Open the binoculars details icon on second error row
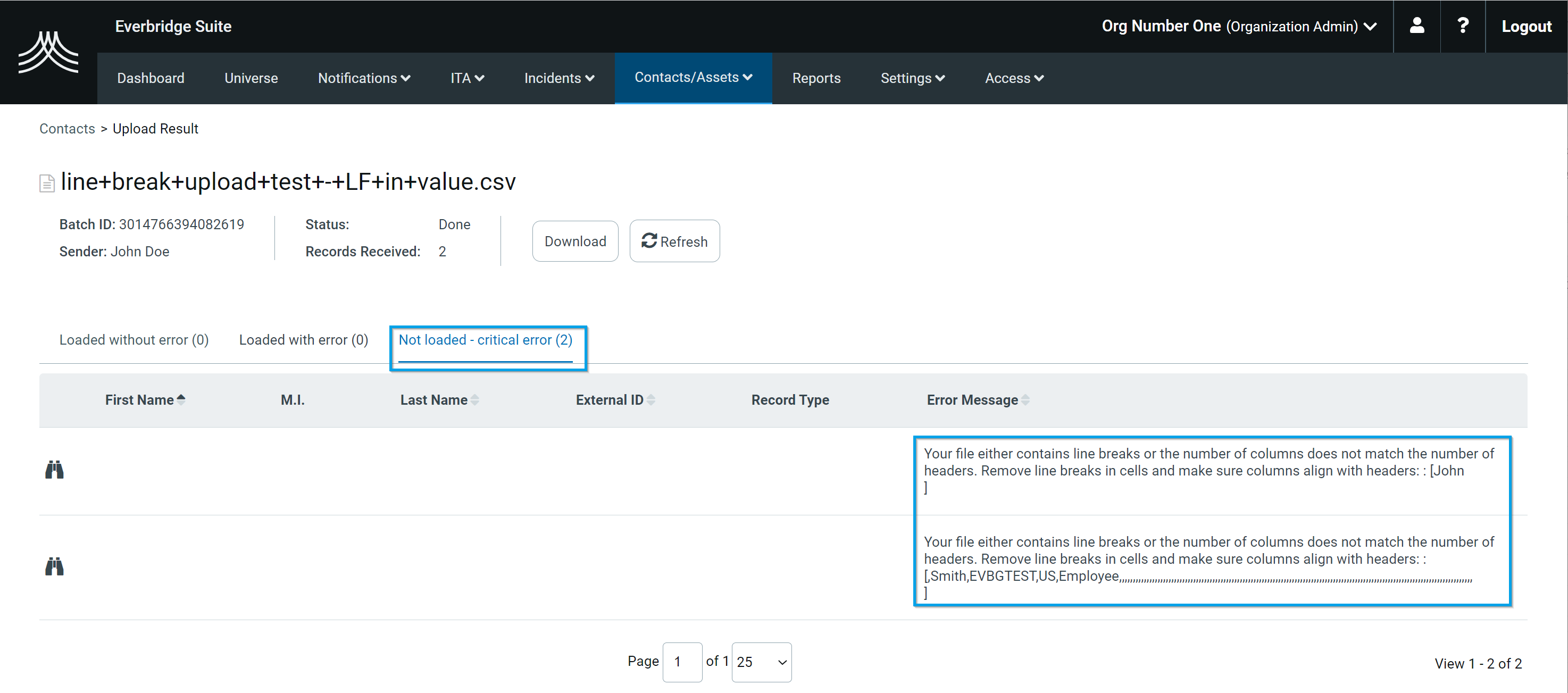 click(x=54, y=566)
